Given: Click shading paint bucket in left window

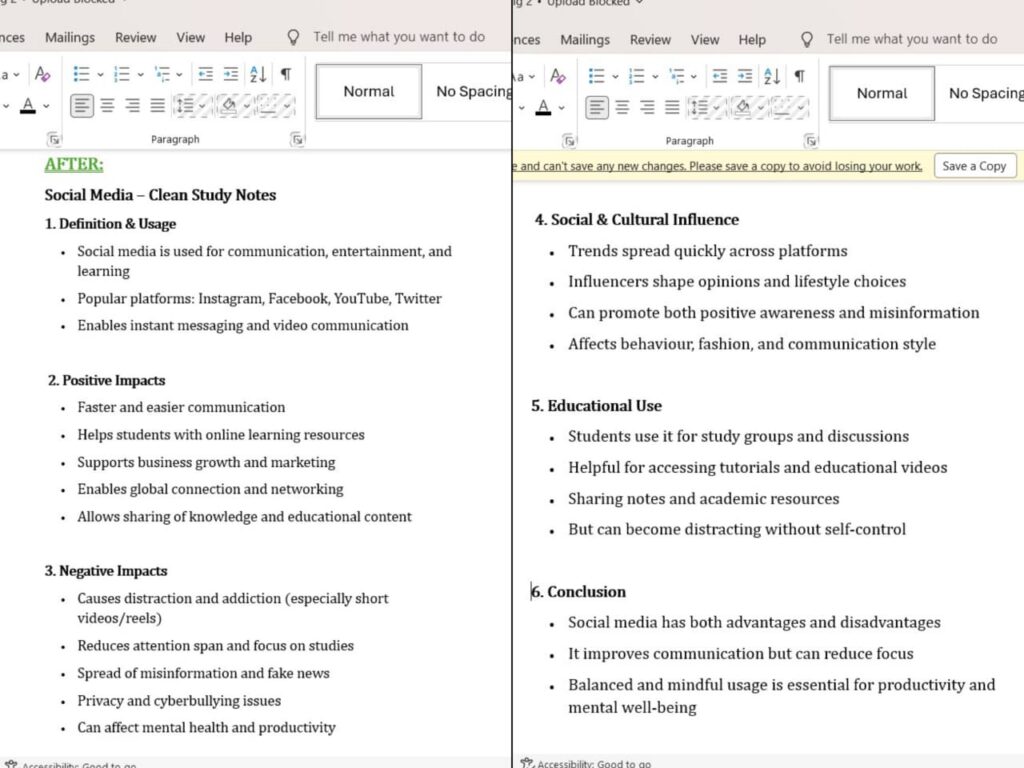Looking at the screenshot, I should tap(229, 105).
